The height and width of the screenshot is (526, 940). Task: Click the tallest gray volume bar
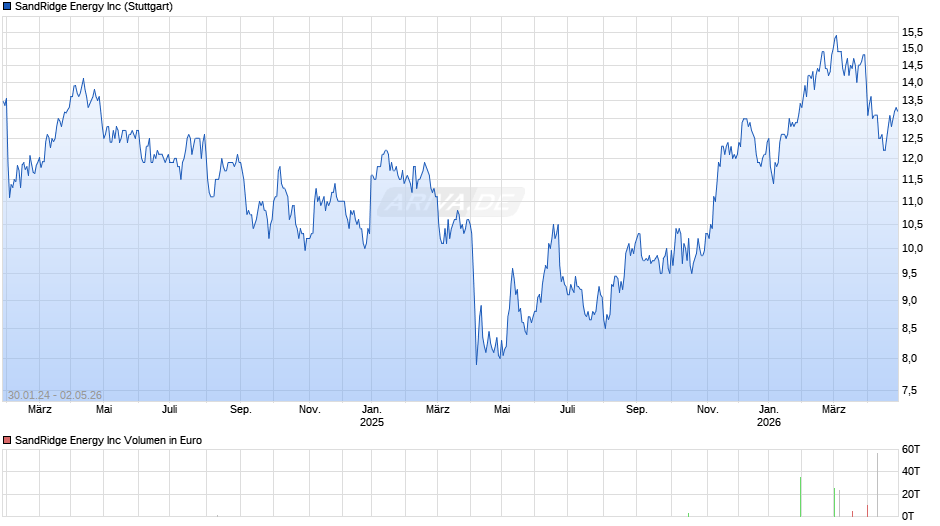877,485
